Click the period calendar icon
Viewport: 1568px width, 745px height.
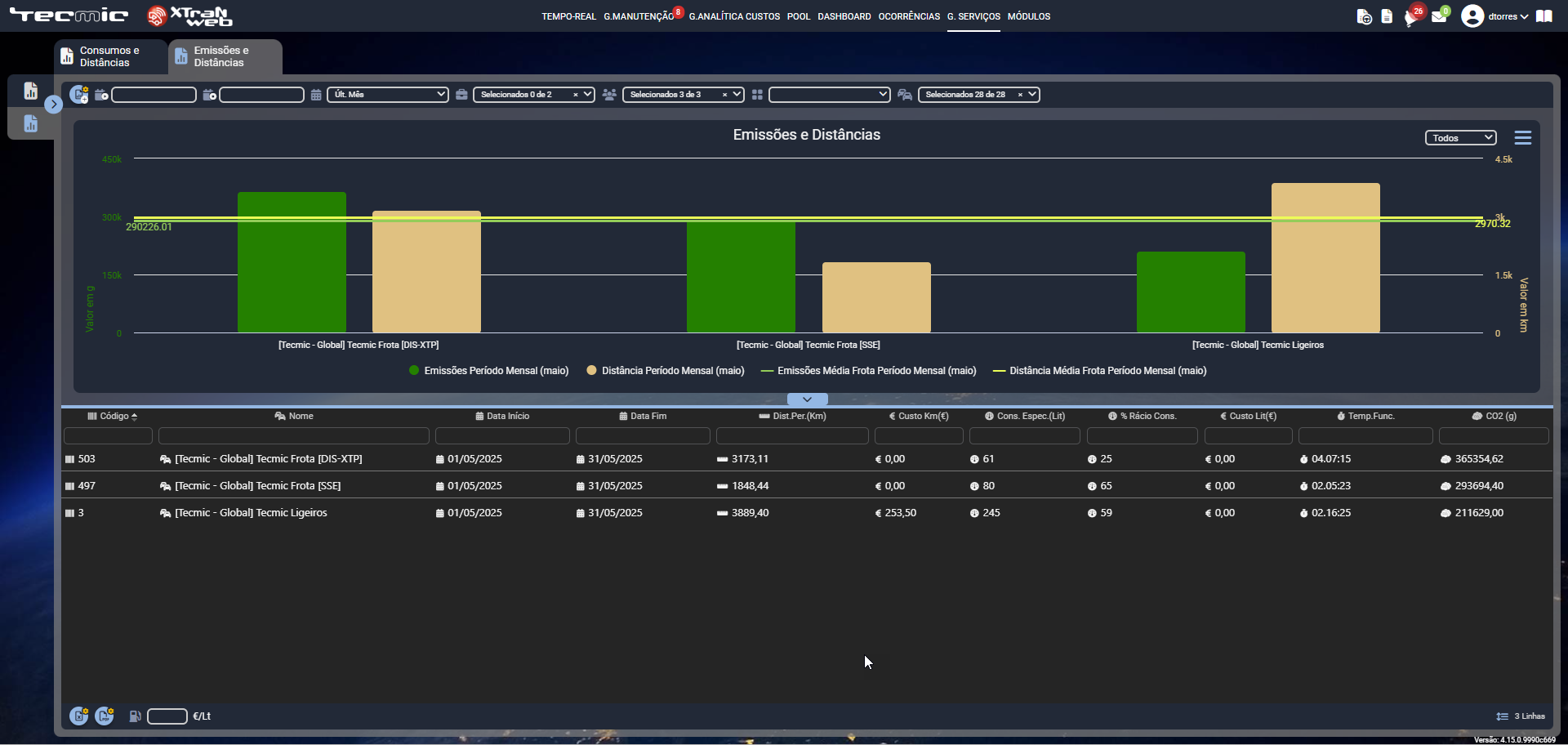click(316, 95)
